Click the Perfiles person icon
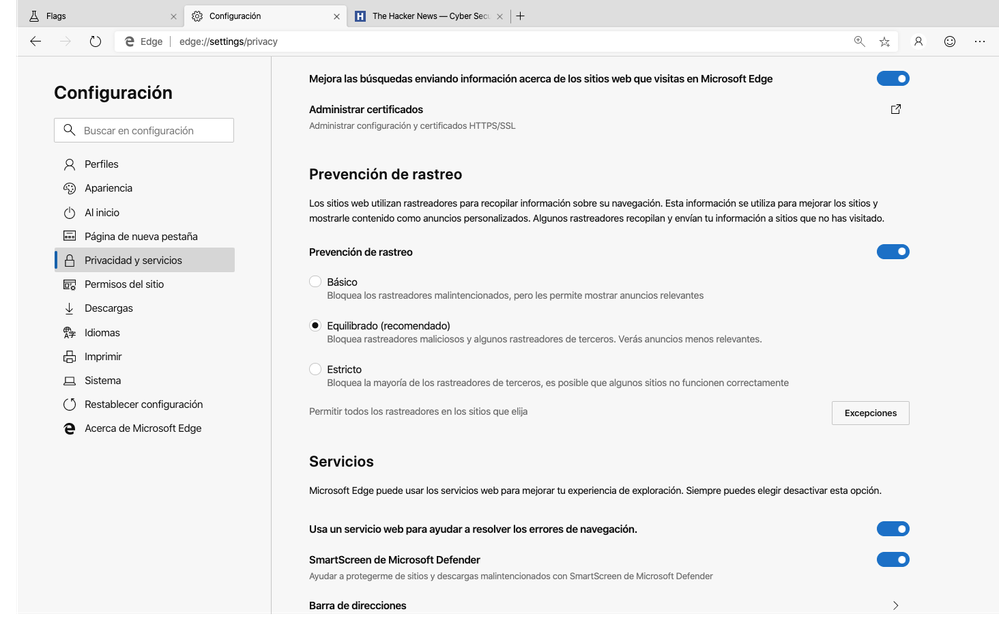The height and width of the screenshot is (633, 999). tap(69, 164)
